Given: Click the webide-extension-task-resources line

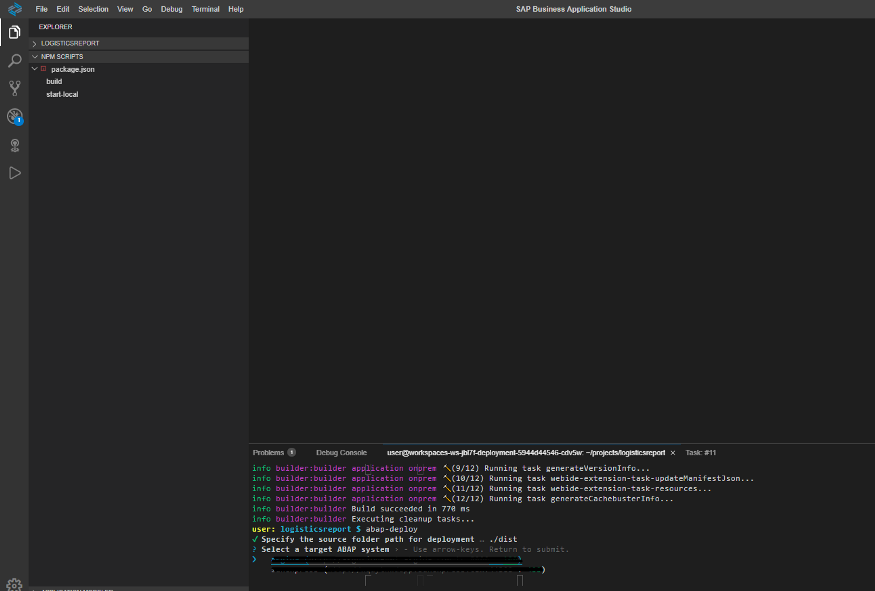Looking at the screenshot, I should point(482,488).
